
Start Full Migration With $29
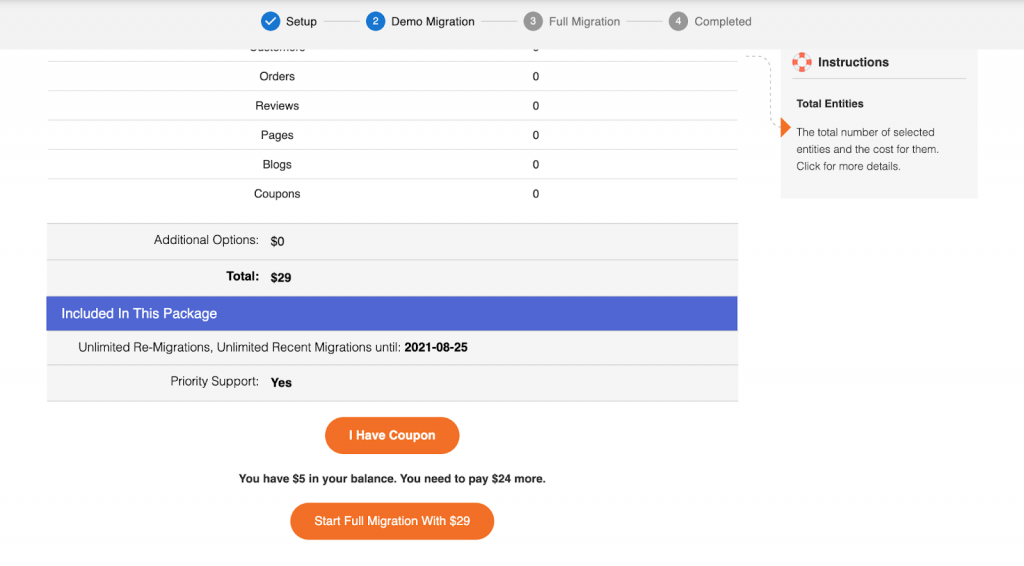point(392,521)
